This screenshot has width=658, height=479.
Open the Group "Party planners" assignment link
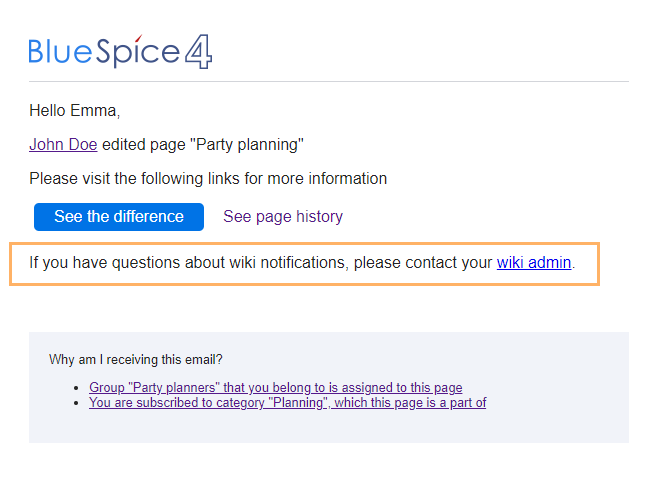pyautogui.click(x=275, y=388)
